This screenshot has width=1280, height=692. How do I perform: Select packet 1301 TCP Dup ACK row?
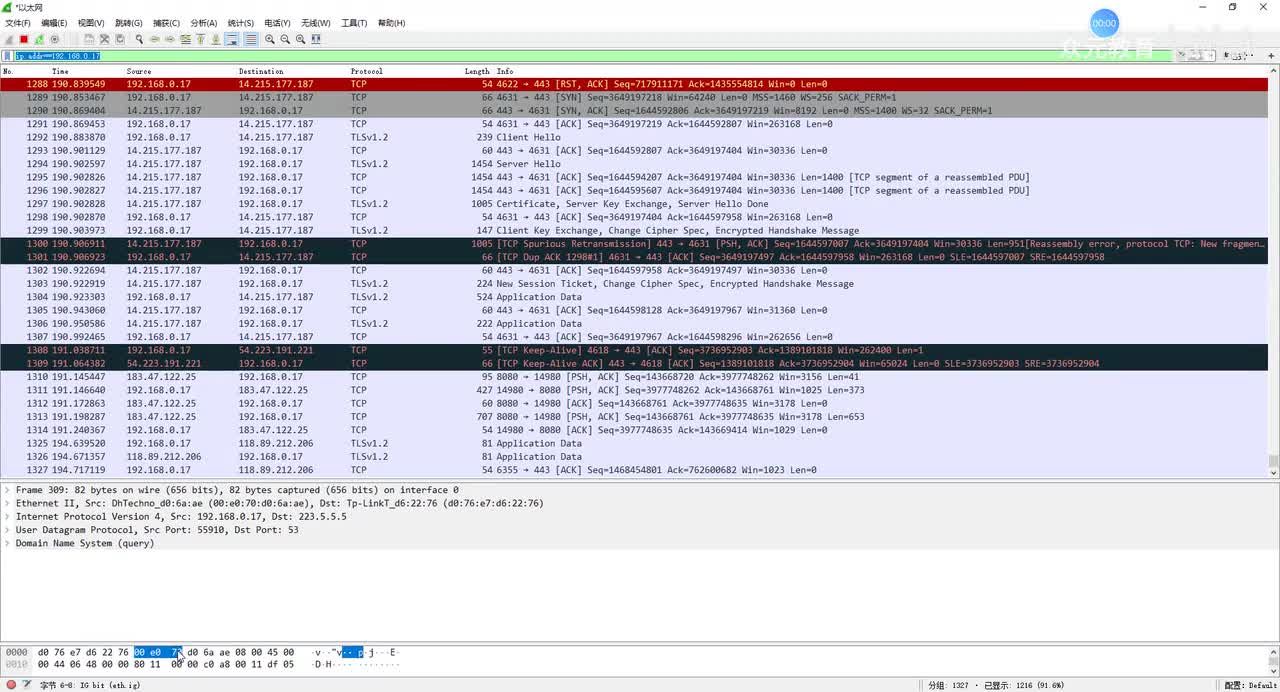point(634,257)
